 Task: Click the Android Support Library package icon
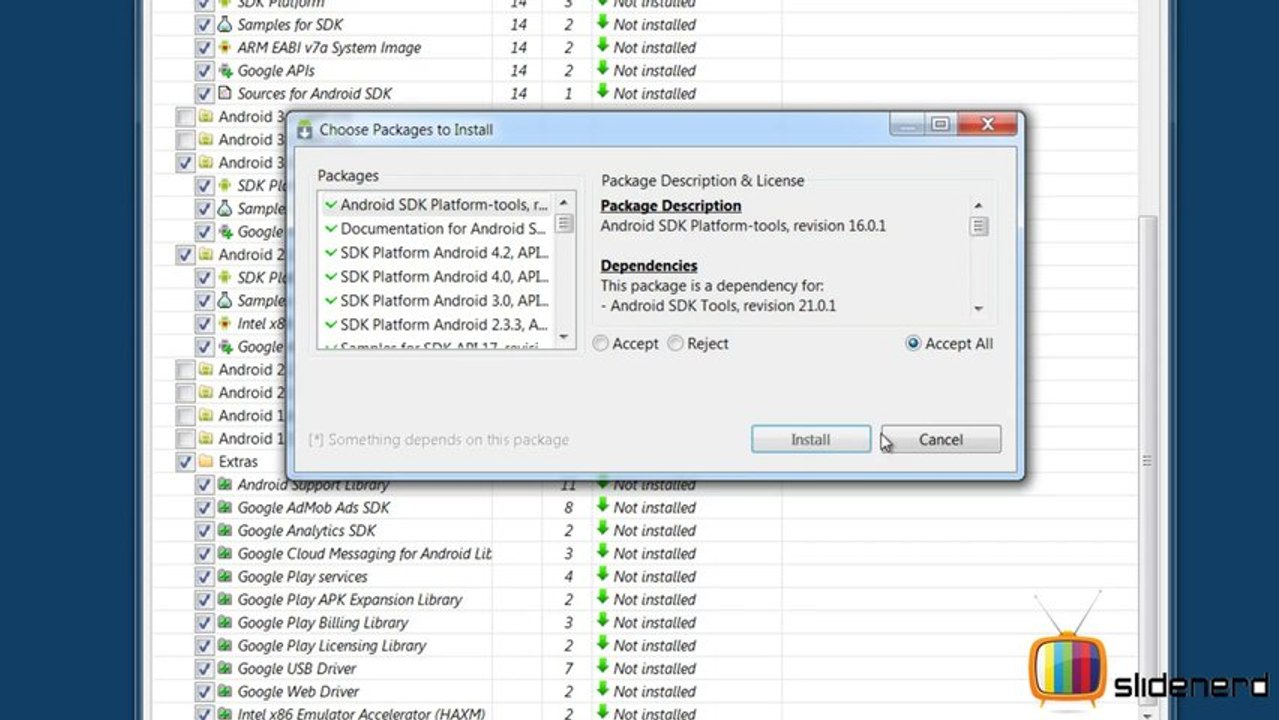tap(225, 485)
